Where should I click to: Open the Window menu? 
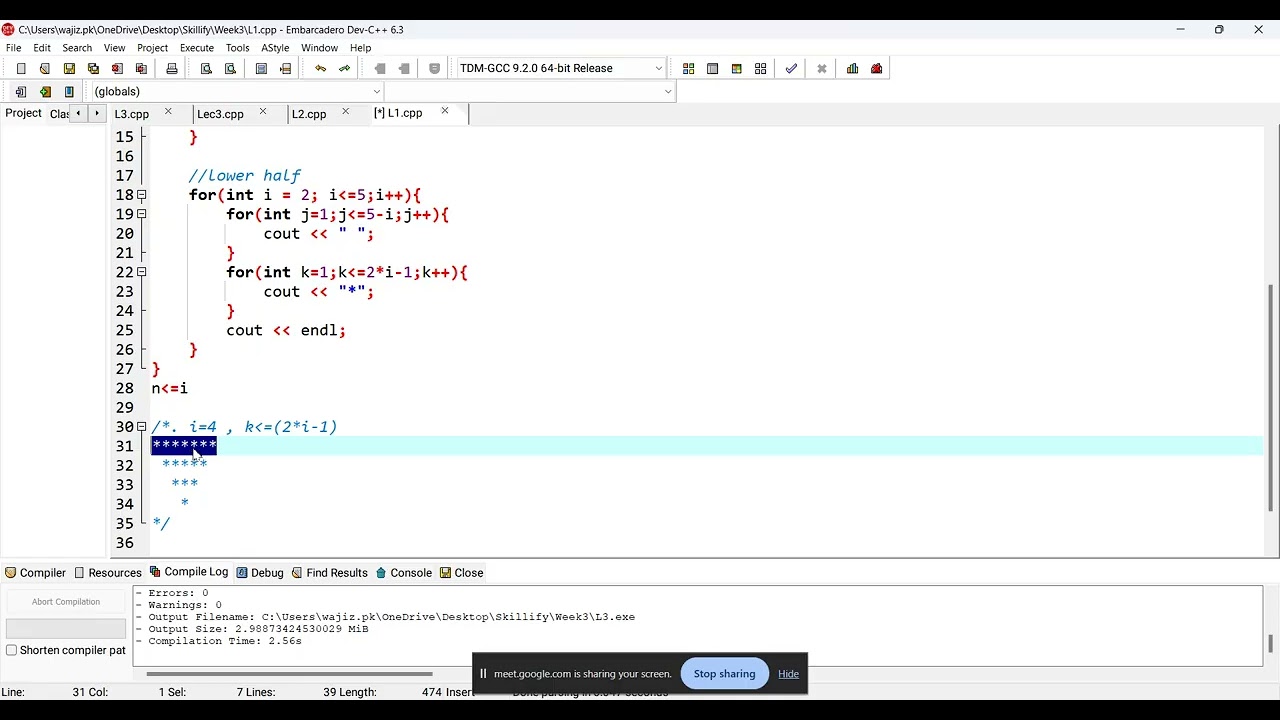pyautogui.click(x=319, y=48)
